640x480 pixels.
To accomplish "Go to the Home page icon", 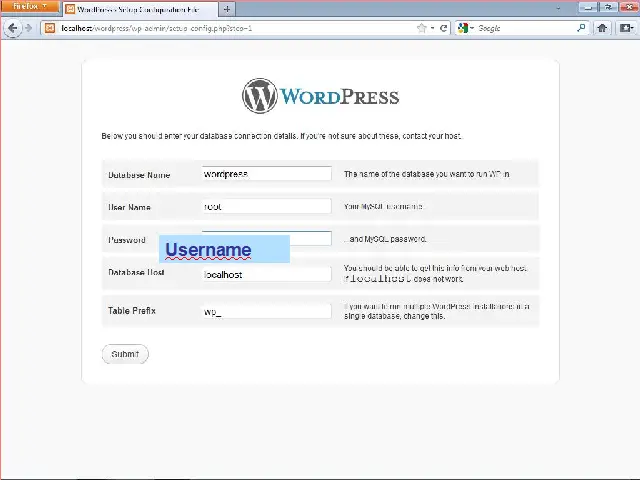I will pos(602,28).
